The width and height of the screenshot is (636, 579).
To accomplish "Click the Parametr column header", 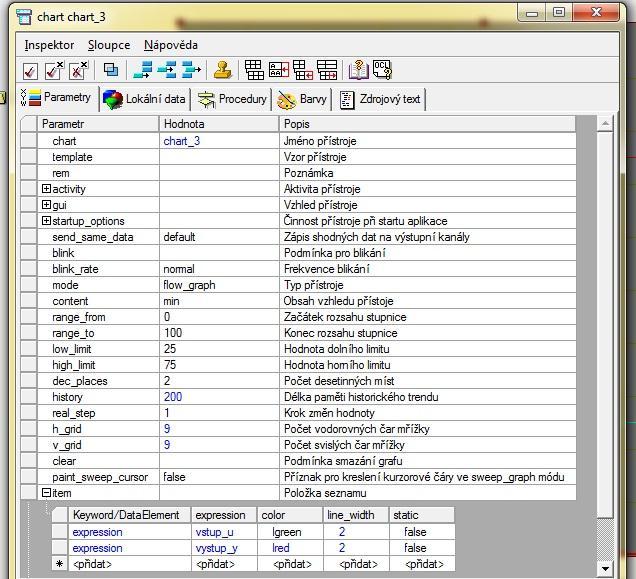I will click(x=98, y=124).
